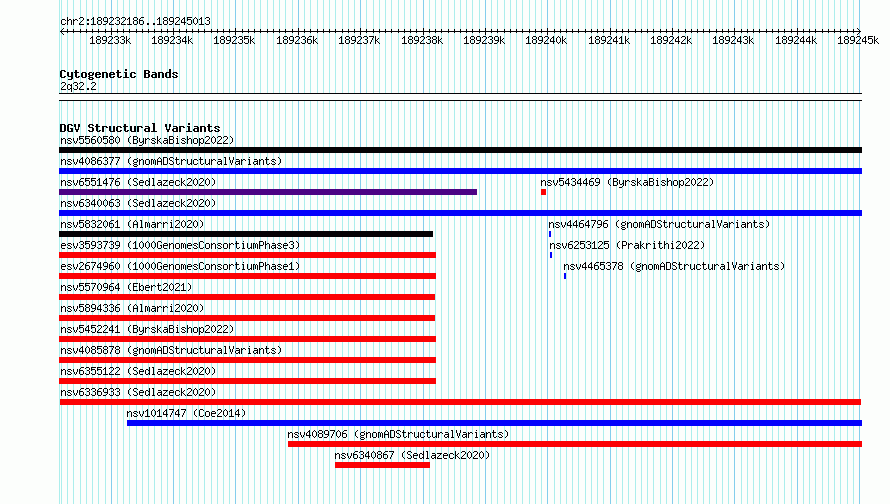Open nsv4465378 (gnomADStructuralVariants) label
Image resolution: width=890 pixels, height=504 pixels.
point(674,266)
